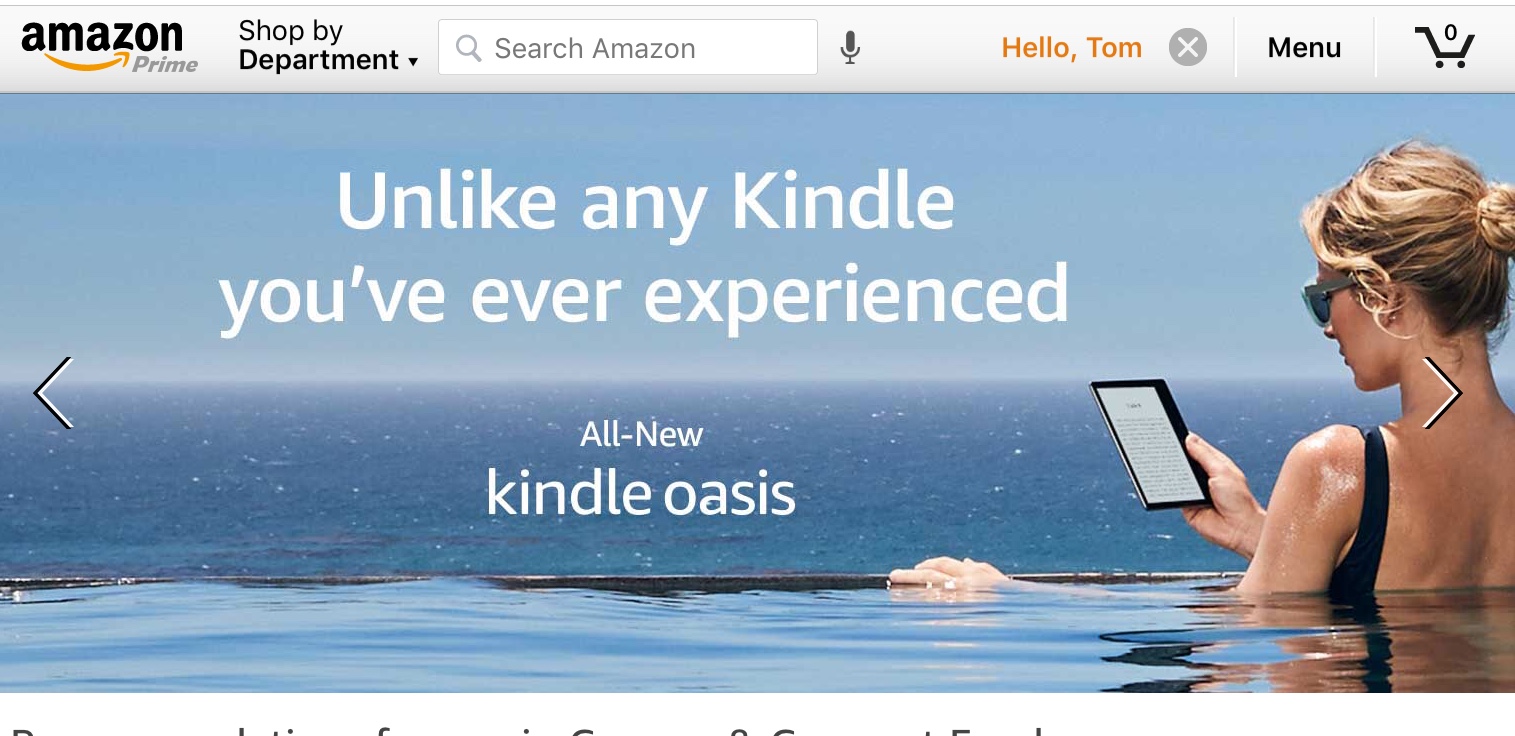Viewport: 1515px width, 736px height.
Task: Go to previous banner with left arrow
Action: (x=54, y=393)
